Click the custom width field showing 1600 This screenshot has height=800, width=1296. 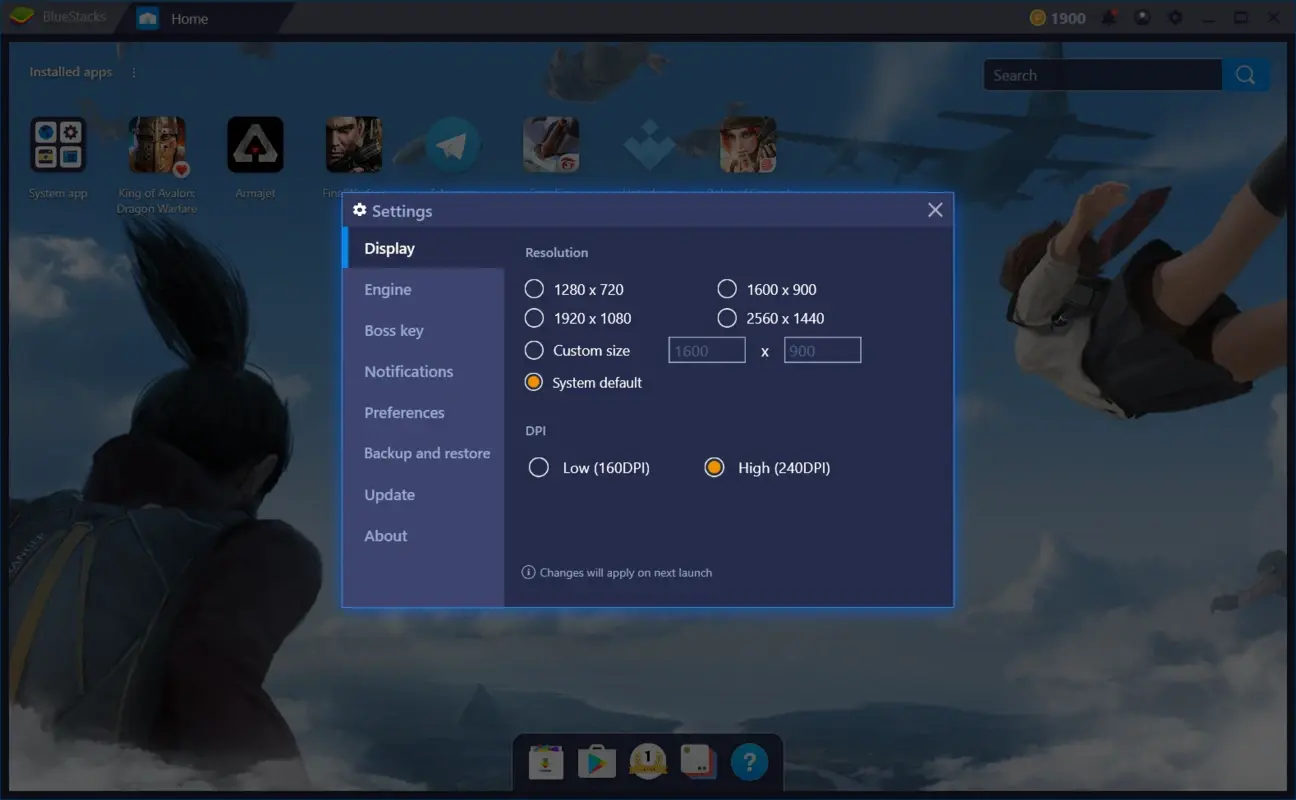(x=706, y=350)
